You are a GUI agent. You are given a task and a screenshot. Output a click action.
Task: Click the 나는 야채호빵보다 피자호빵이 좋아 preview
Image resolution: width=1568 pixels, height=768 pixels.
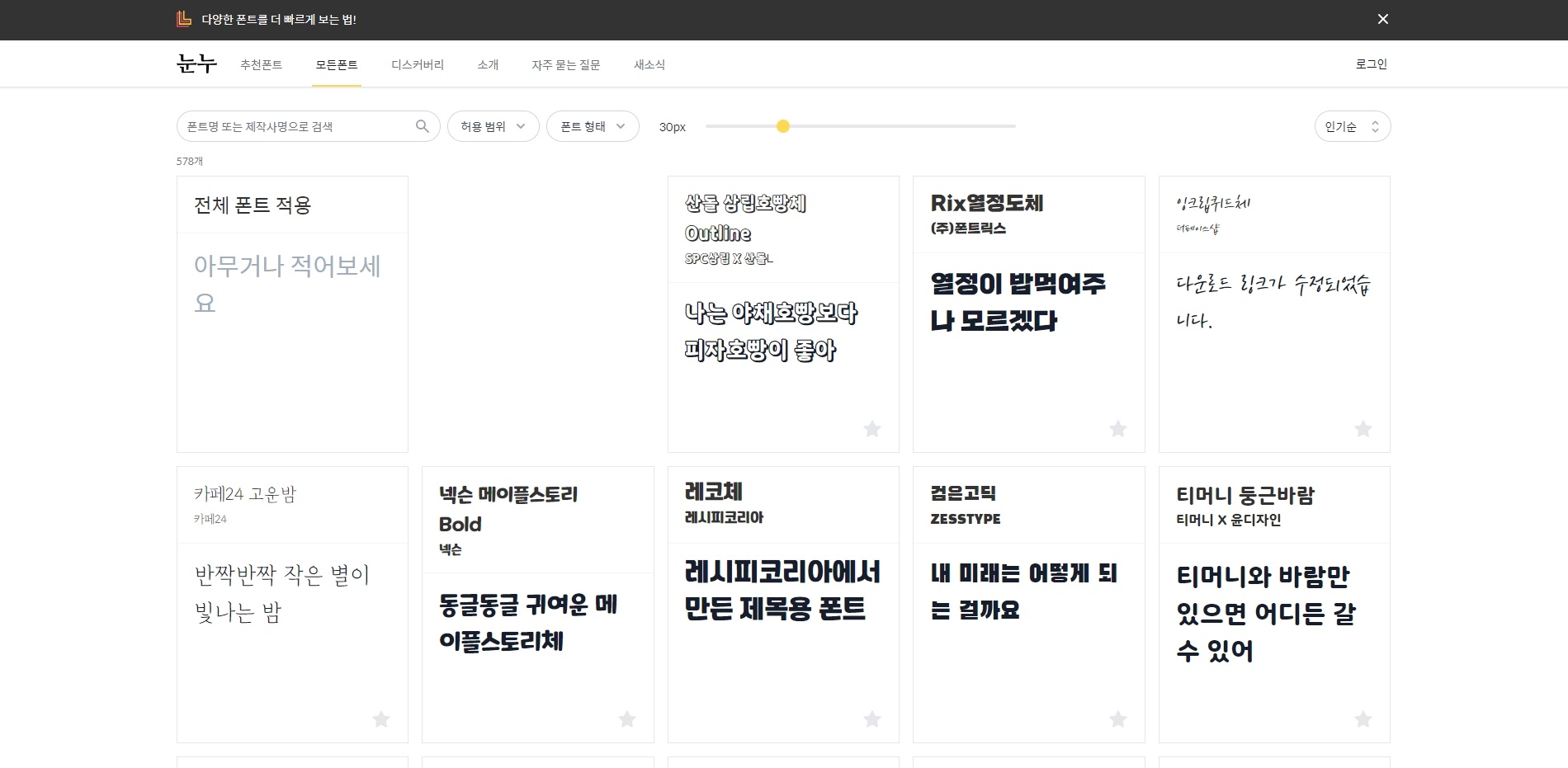coord(771,331)
